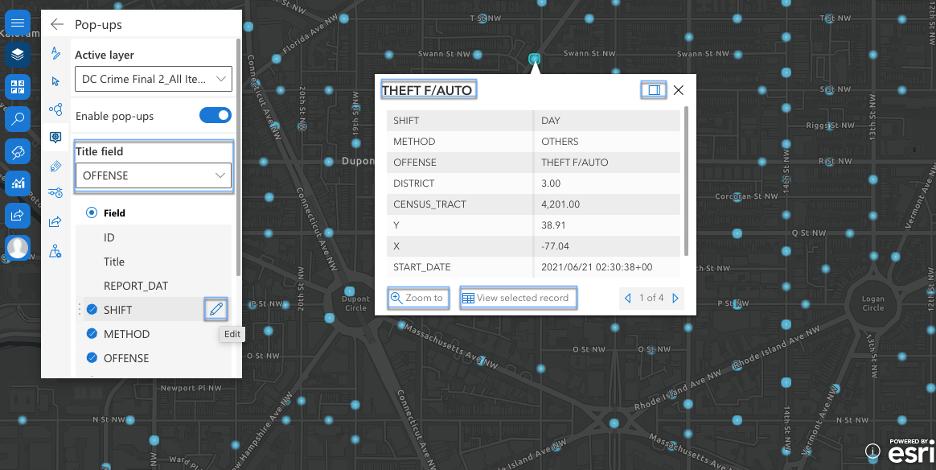Open the user profile avatar
Screen dimensions: 936x470
tap(17, 247)
